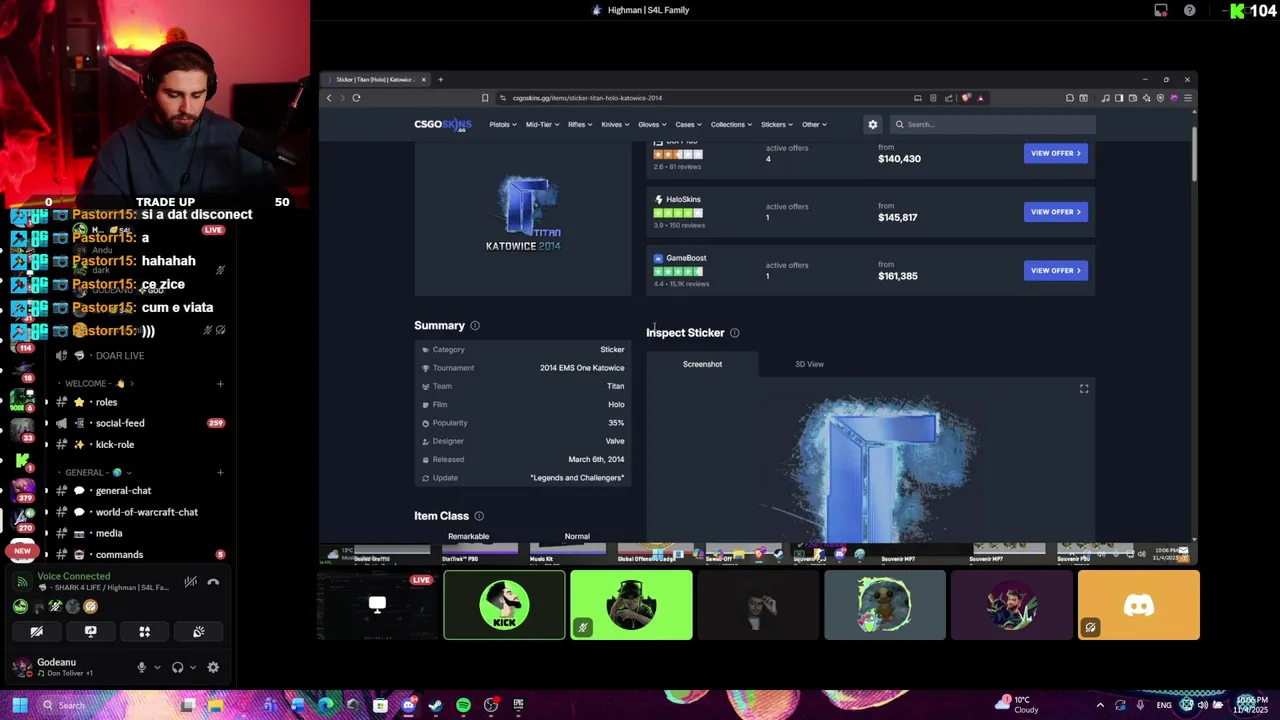Open Discord activities launcher button
The width and height of the screenshot is (1280, 720).
pyautogui.click(x=144, y=631)
